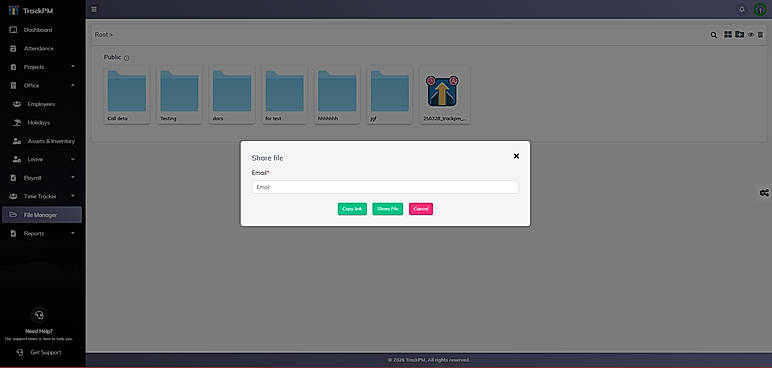Image resolution: width=772 pixels, height=368 pixels.
Task: Toggle the hamburger sidebar menu
Action: point(94,9)
